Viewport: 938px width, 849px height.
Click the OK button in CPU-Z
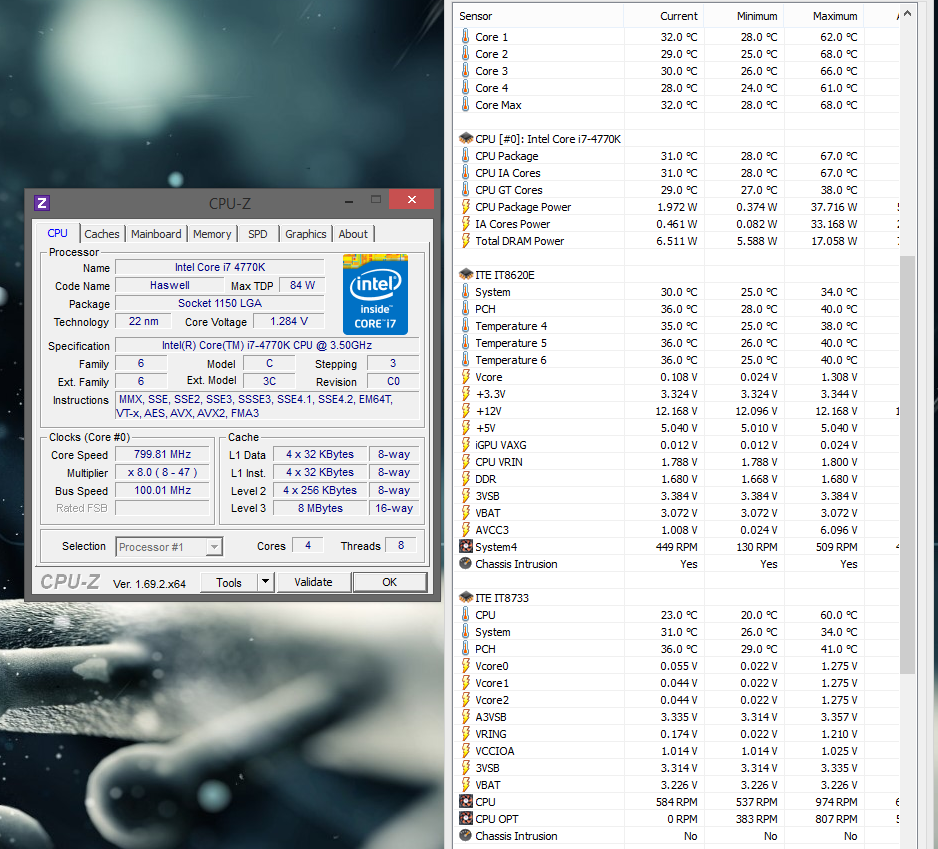click(389, 582)
